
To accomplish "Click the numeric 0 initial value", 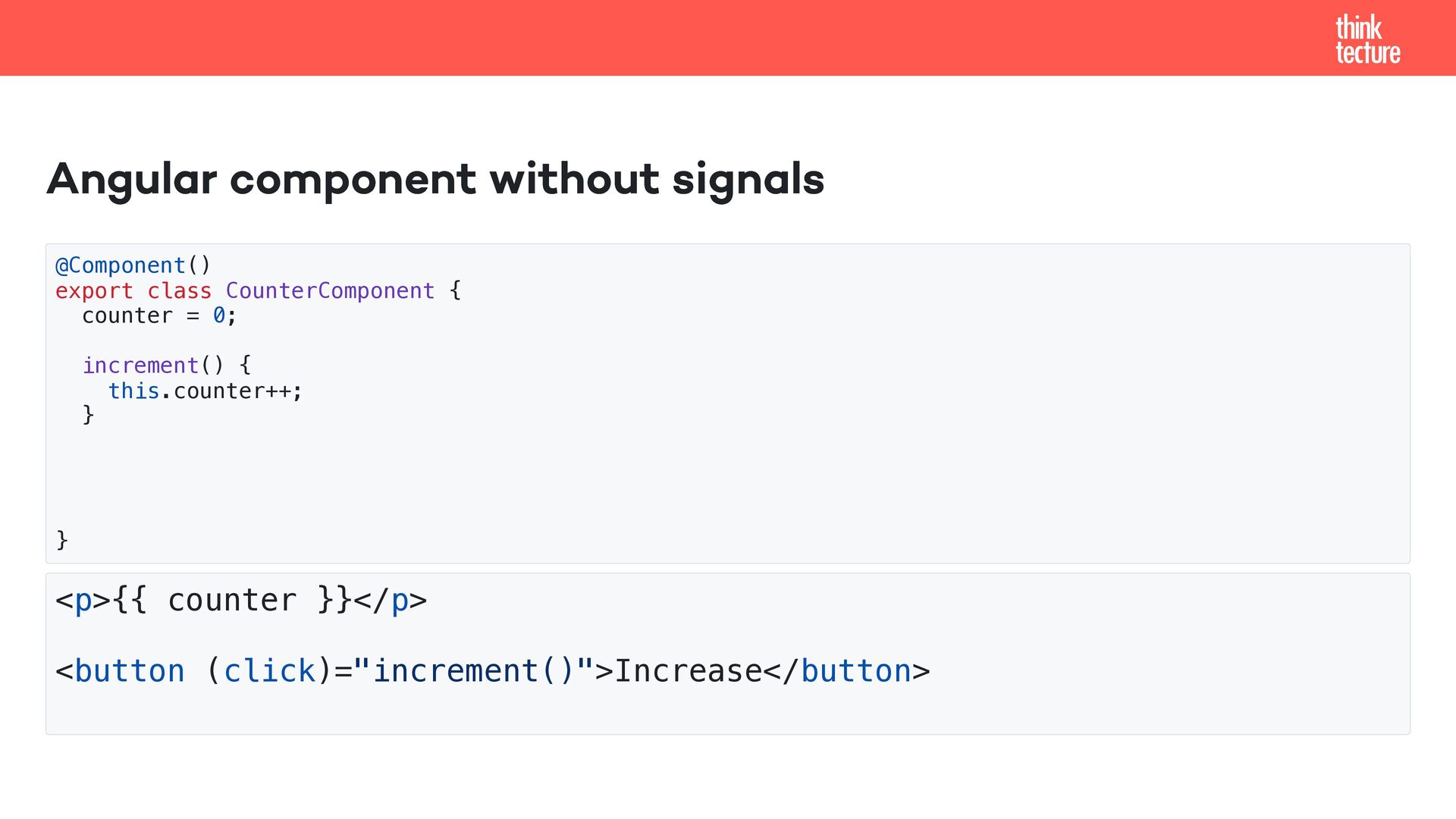I will pyautogui.click(x=219, y=315).
